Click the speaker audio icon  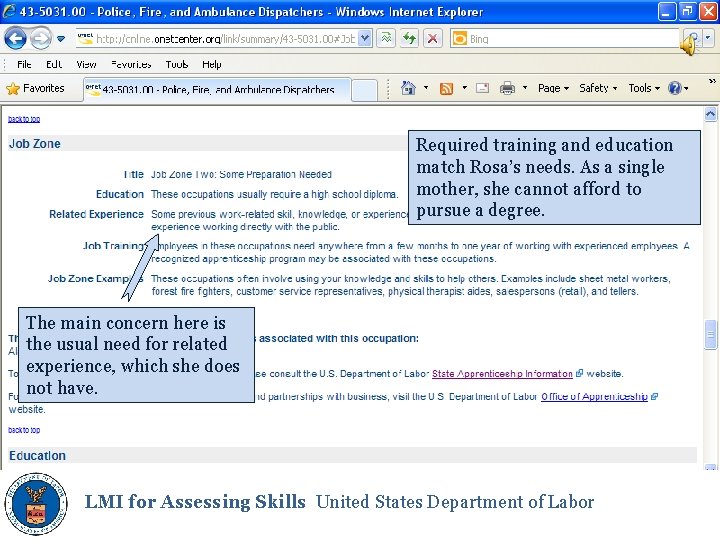click(688, 45)
